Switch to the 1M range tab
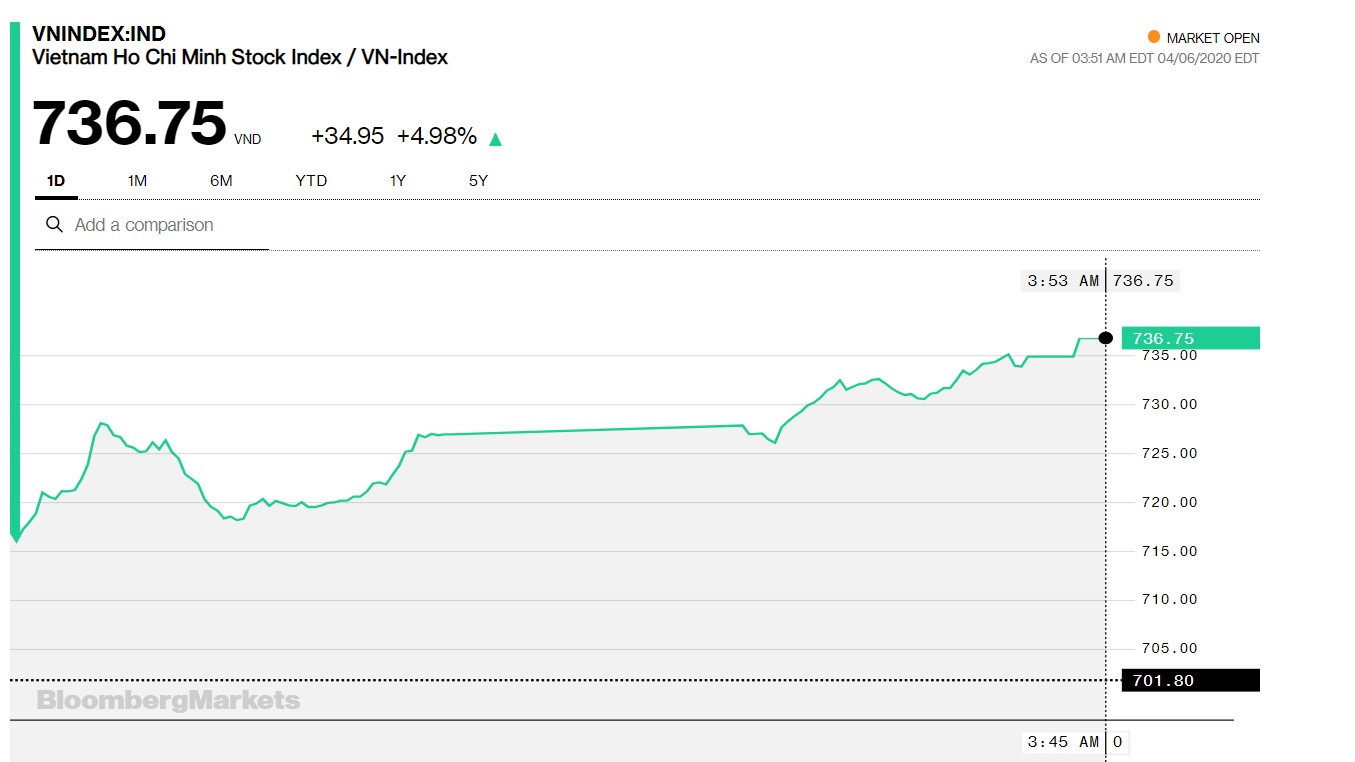 pyautogui.click(x=137, y=181)
